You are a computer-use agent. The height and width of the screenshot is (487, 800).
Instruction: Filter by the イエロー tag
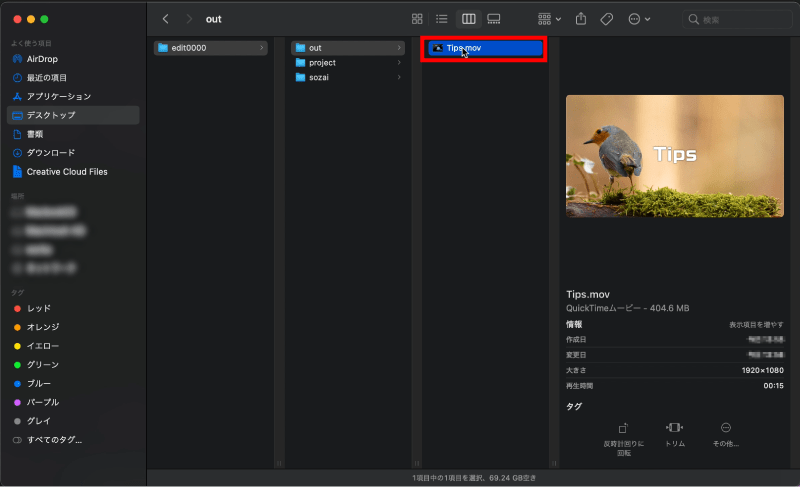coord(73,346)
